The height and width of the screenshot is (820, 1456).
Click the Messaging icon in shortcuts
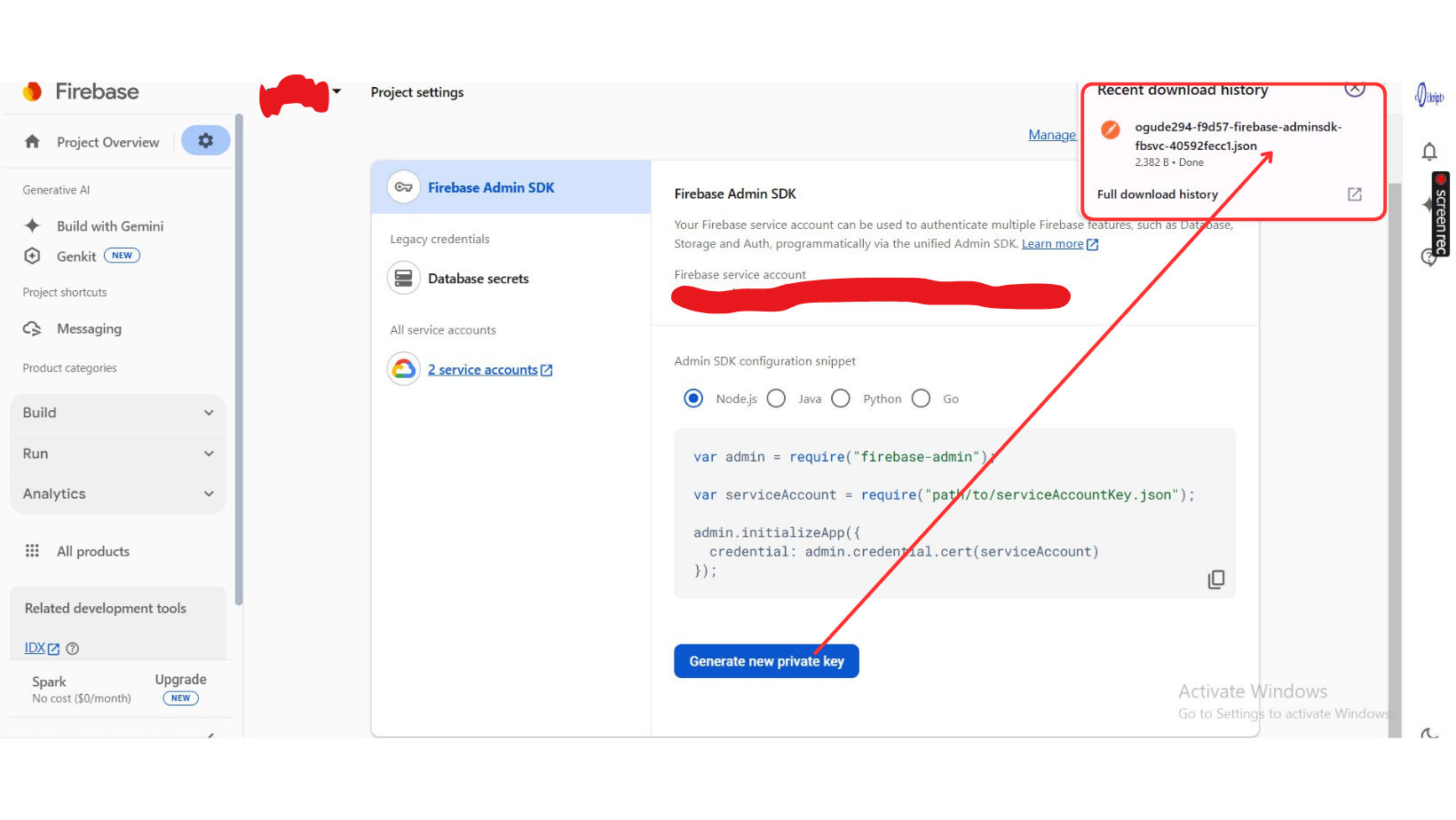[x=33, y=328]
